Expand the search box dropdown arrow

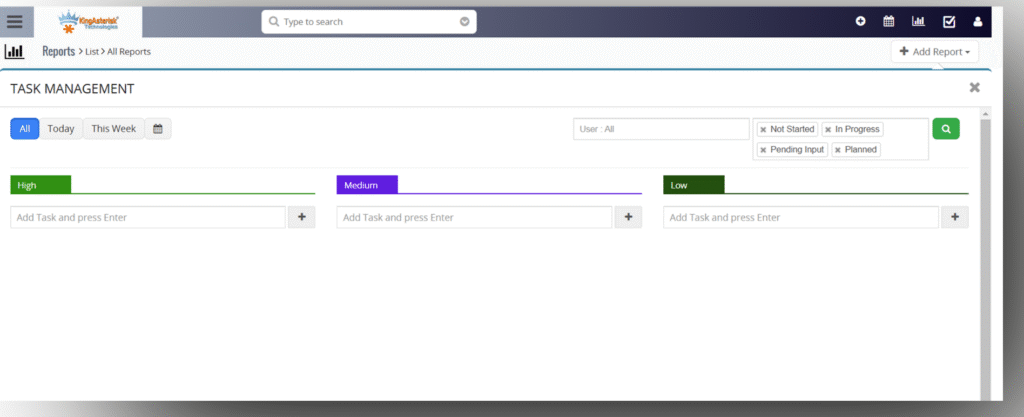pos(464,22)
